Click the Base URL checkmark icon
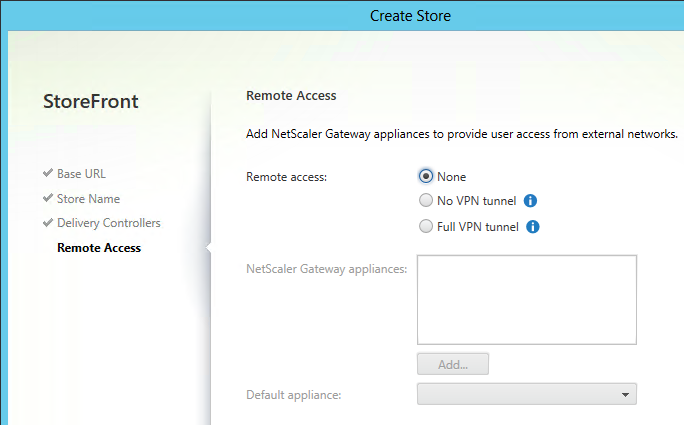Screen dimensions: 684x425 point(48,173)
